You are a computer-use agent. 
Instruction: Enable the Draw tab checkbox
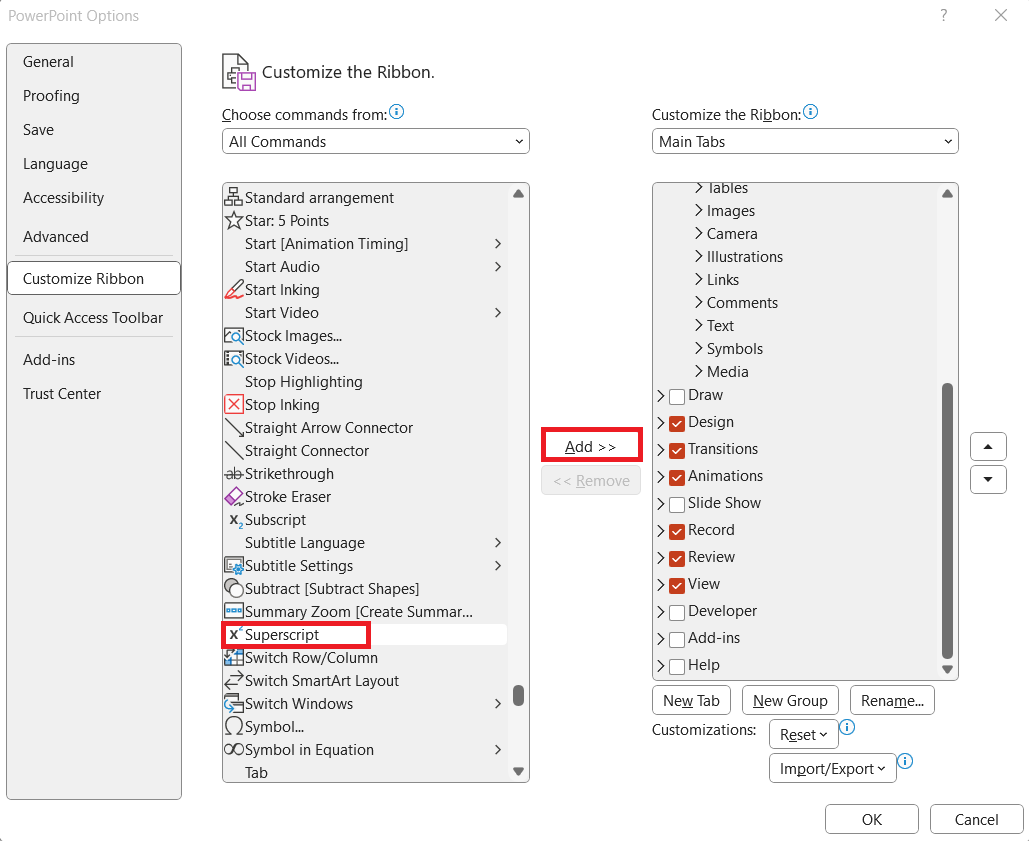pyautogui.click(x=677, y=396)
